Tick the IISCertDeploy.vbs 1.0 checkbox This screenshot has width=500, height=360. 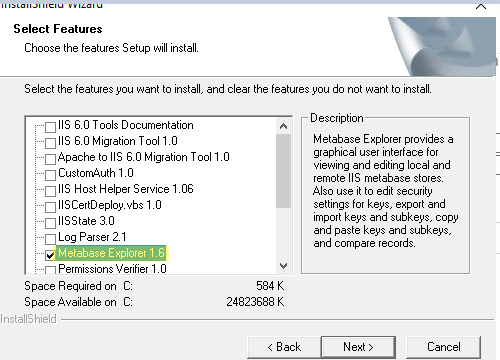(x=50, y=207)
